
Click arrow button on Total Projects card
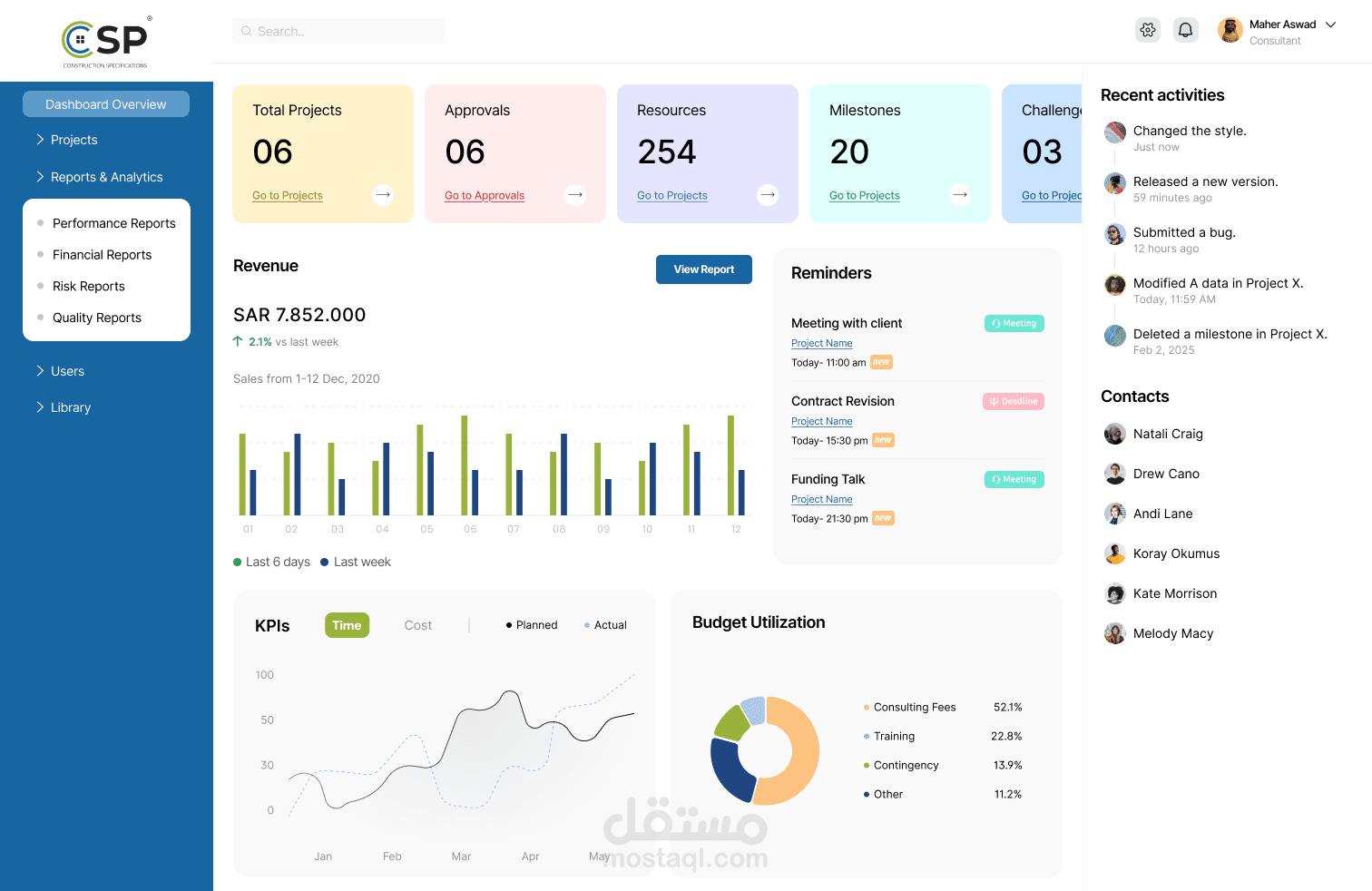click(x=383, y=194)
